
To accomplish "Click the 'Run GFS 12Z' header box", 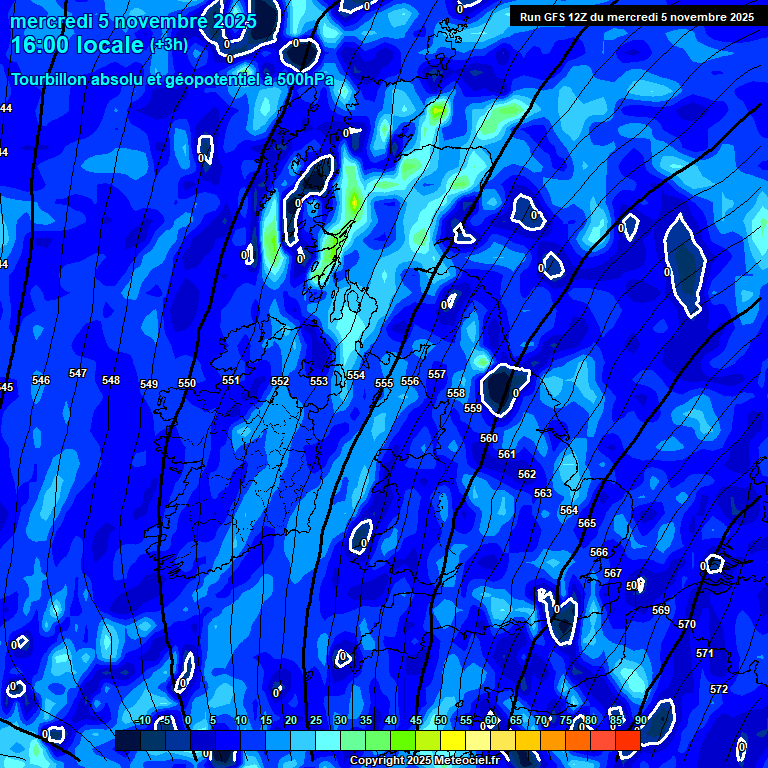I will coord(636,17).
